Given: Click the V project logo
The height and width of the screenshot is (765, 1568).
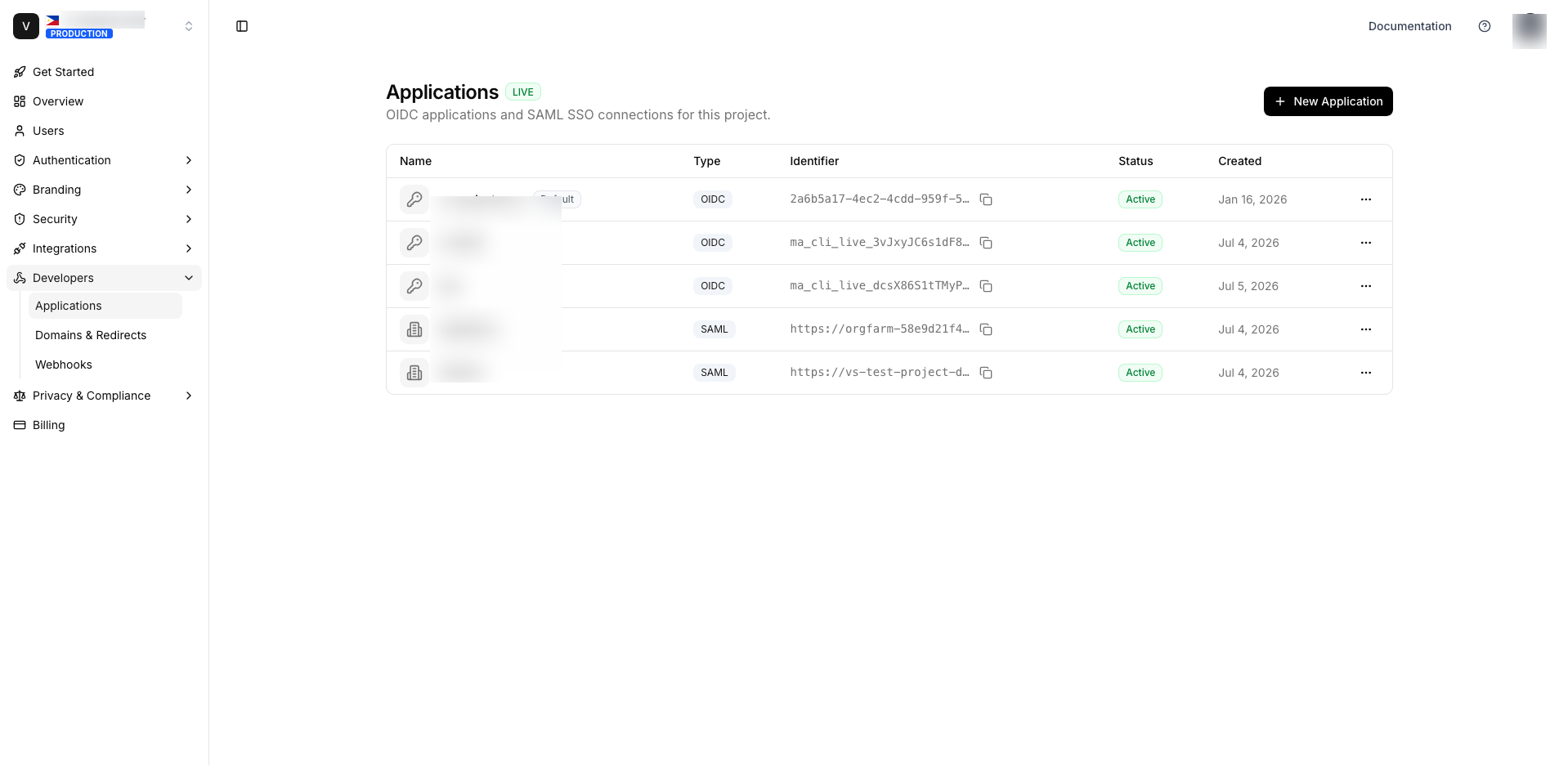Looking at the screenshot, I should click(26, 26).
